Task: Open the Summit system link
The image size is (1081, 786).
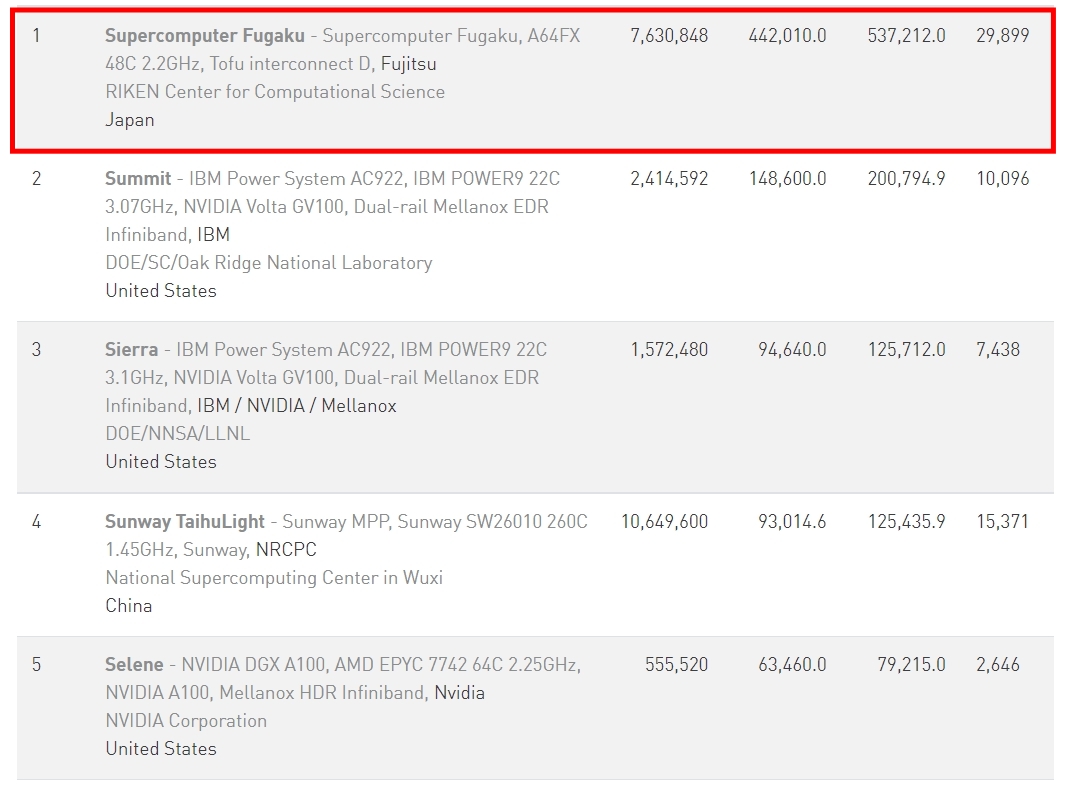Action: tap(138, 179)
